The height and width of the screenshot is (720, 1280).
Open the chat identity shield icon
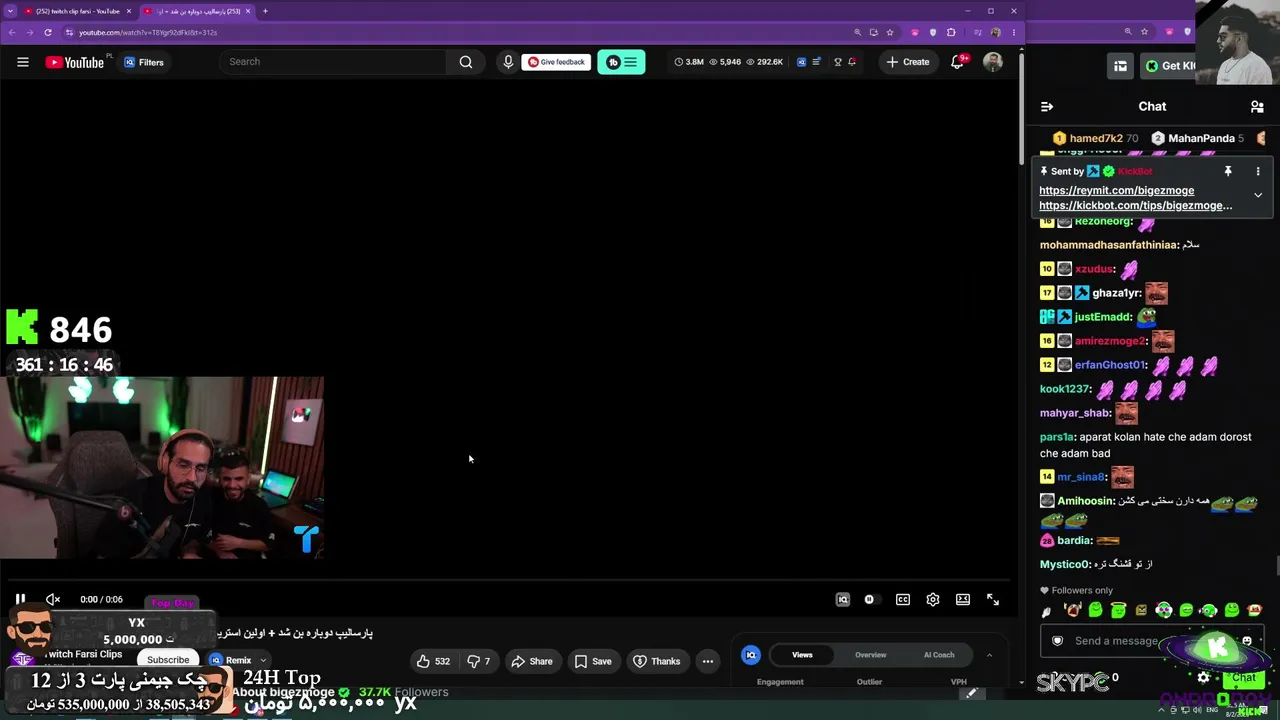click(1058, 641)
